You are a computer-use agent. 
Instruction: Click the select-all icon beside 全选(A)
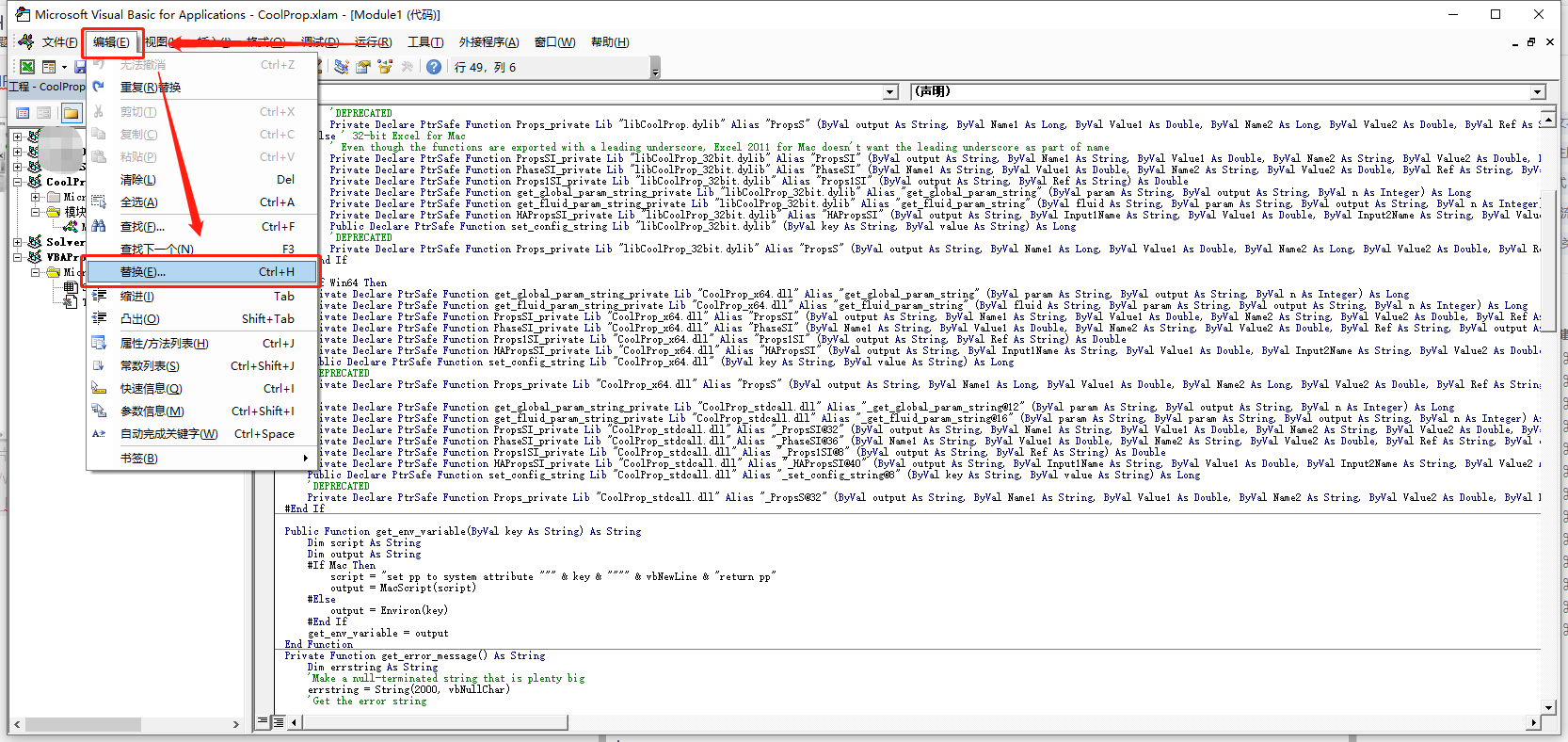tap(99, 202)
